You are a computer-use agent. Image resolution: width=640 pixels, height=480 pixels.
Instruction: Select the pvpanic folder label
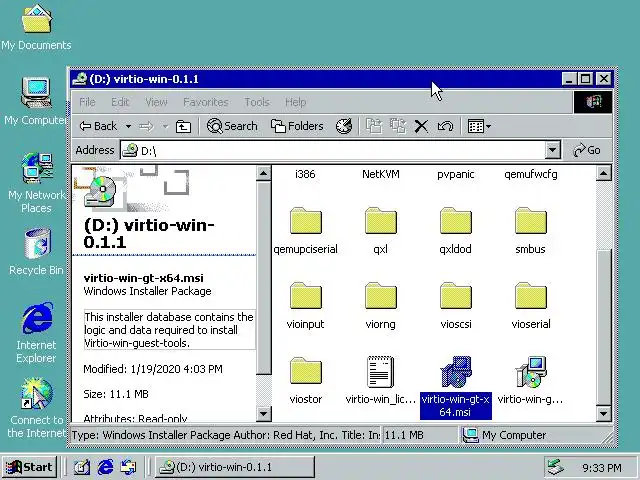pyautogui.click(x=456, y=174)
